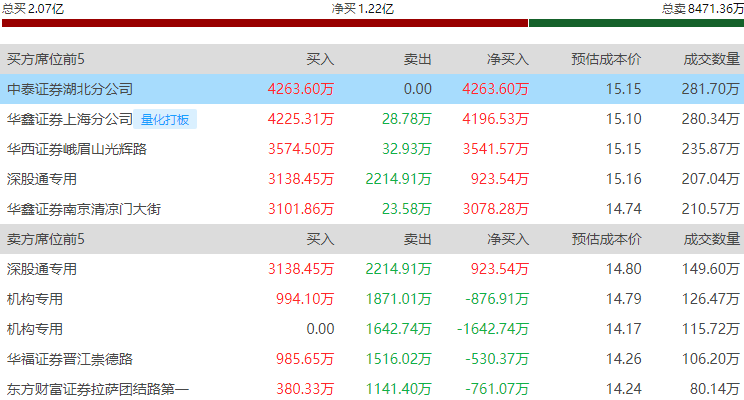Image resolution: width=744 pixels, height=400 pixels.
Task: Click the 32.93万 sell value
Action: pyautogui.click(x=407, y=149)
